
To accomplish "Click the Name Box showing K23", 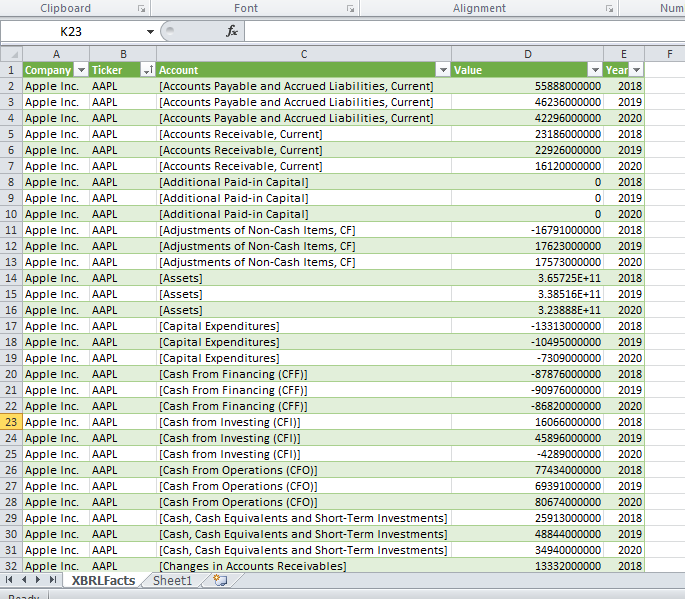I will pos(72,31).
